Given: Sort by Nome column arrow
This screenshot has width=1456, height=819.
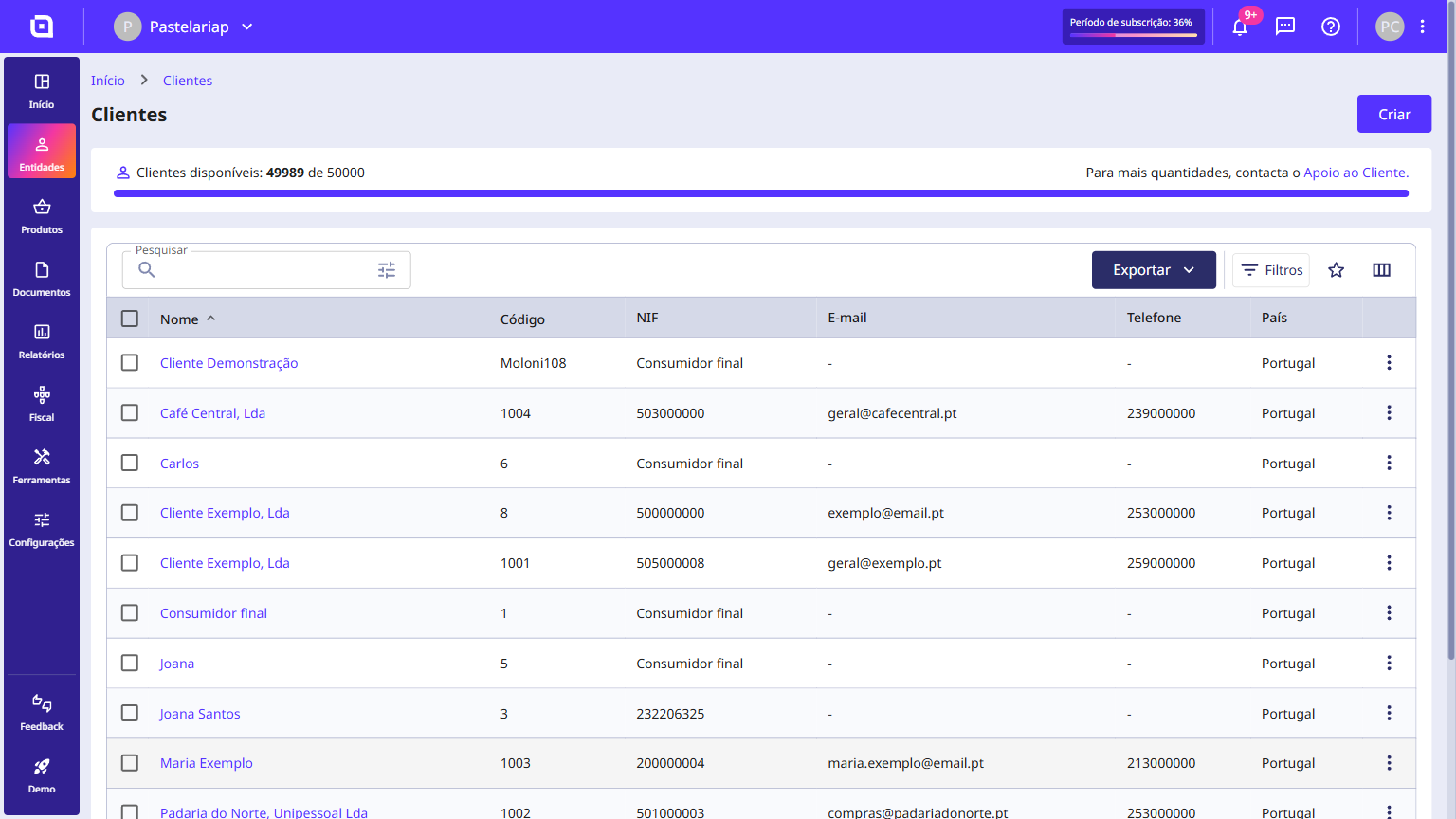Looking at the screenshot, I should (x=211, y=318).
